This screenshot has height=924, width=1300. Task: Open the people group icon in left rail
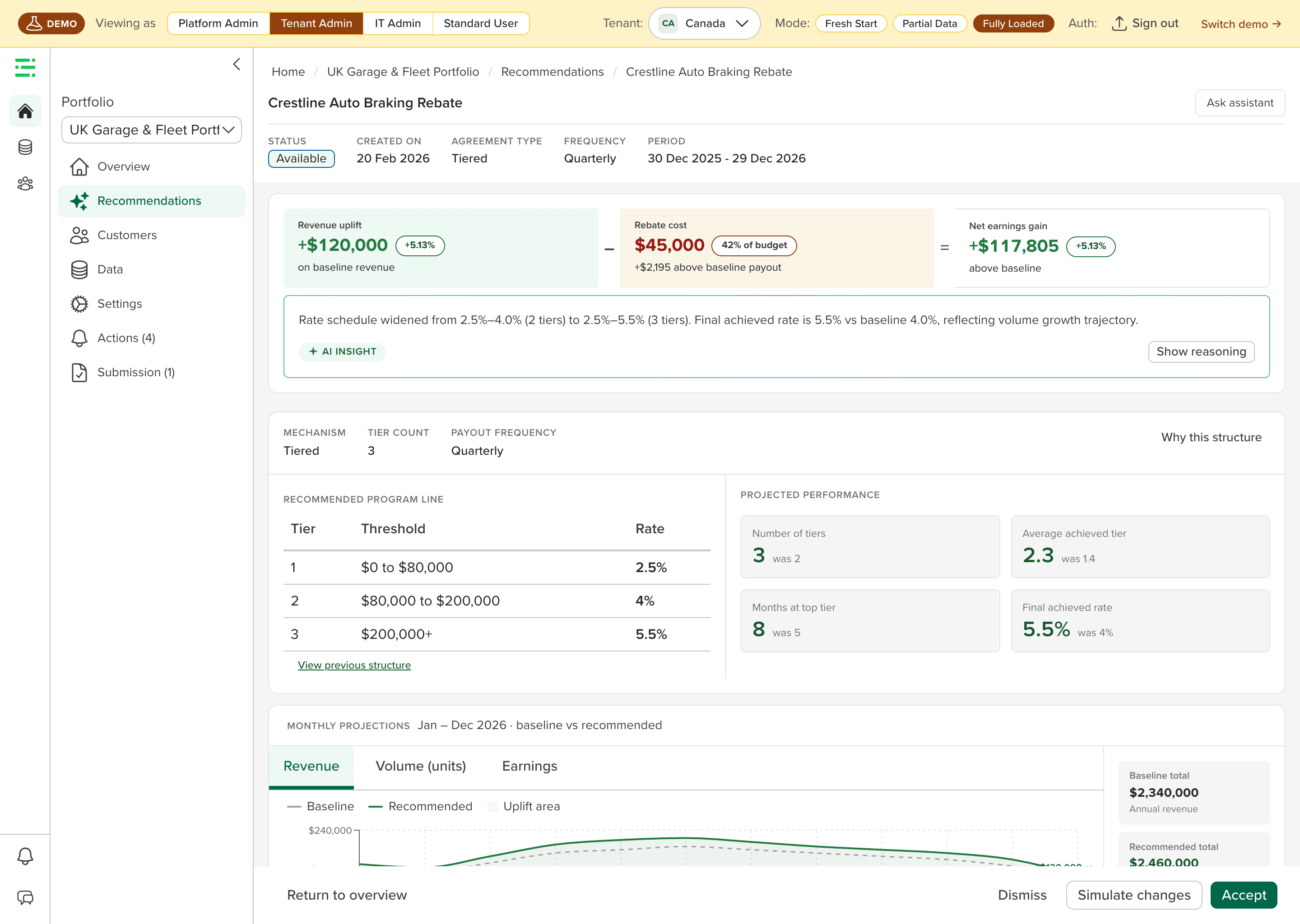tap(25, 183)
